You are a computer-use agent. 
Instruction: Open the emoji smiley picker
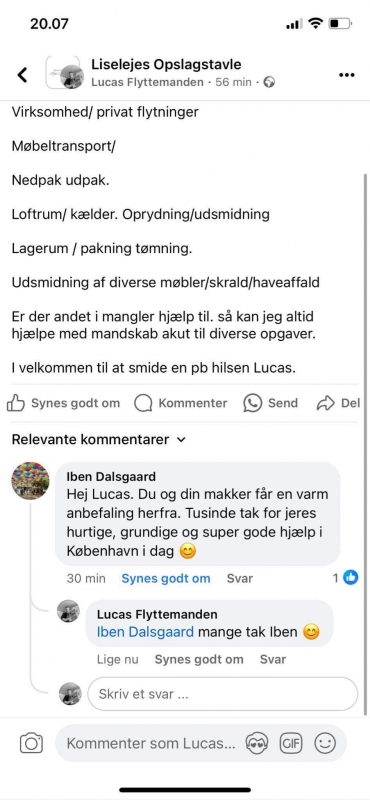tap(325, 743)
